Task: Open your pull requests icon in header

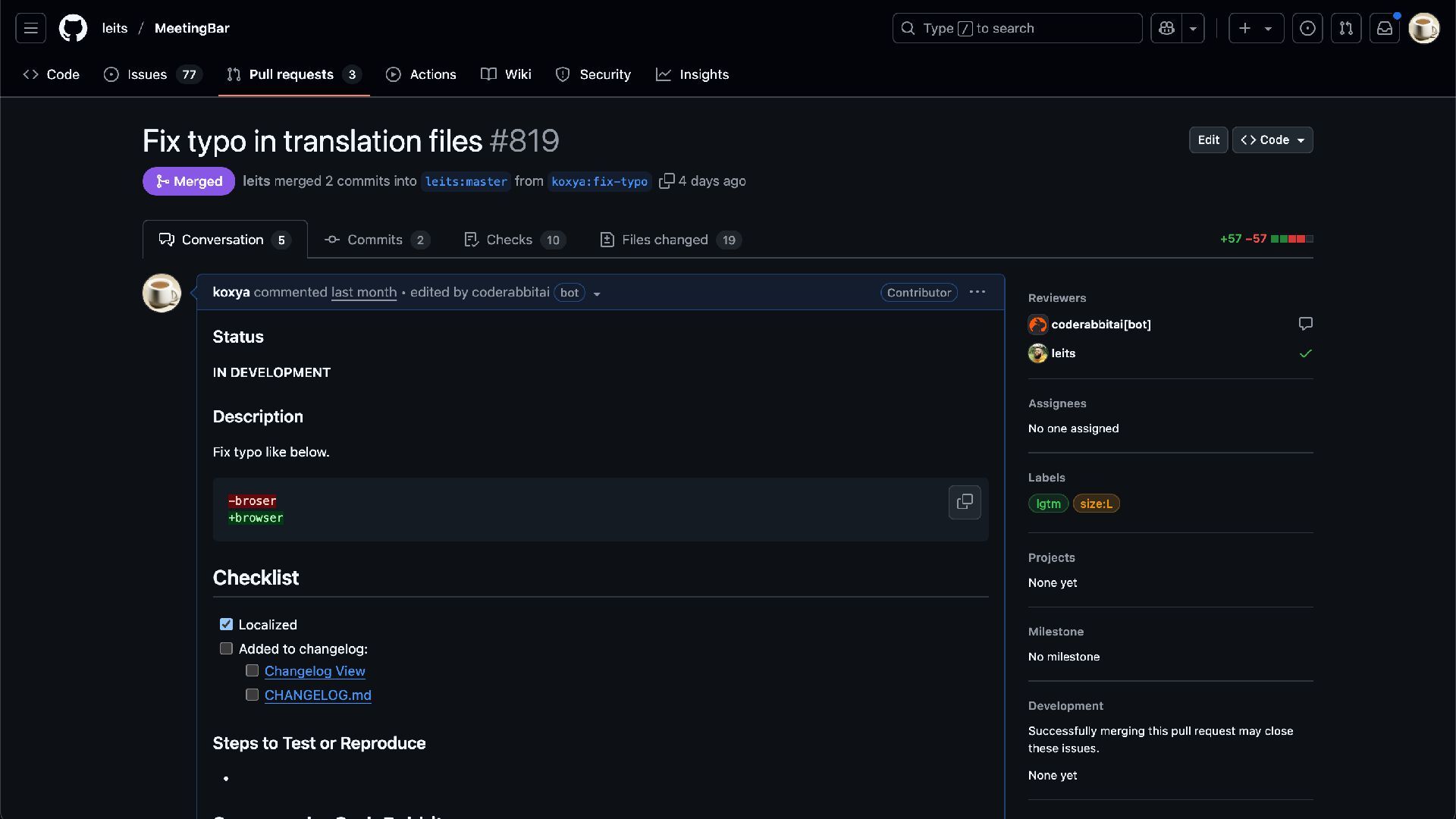Action: [1346, 28]
